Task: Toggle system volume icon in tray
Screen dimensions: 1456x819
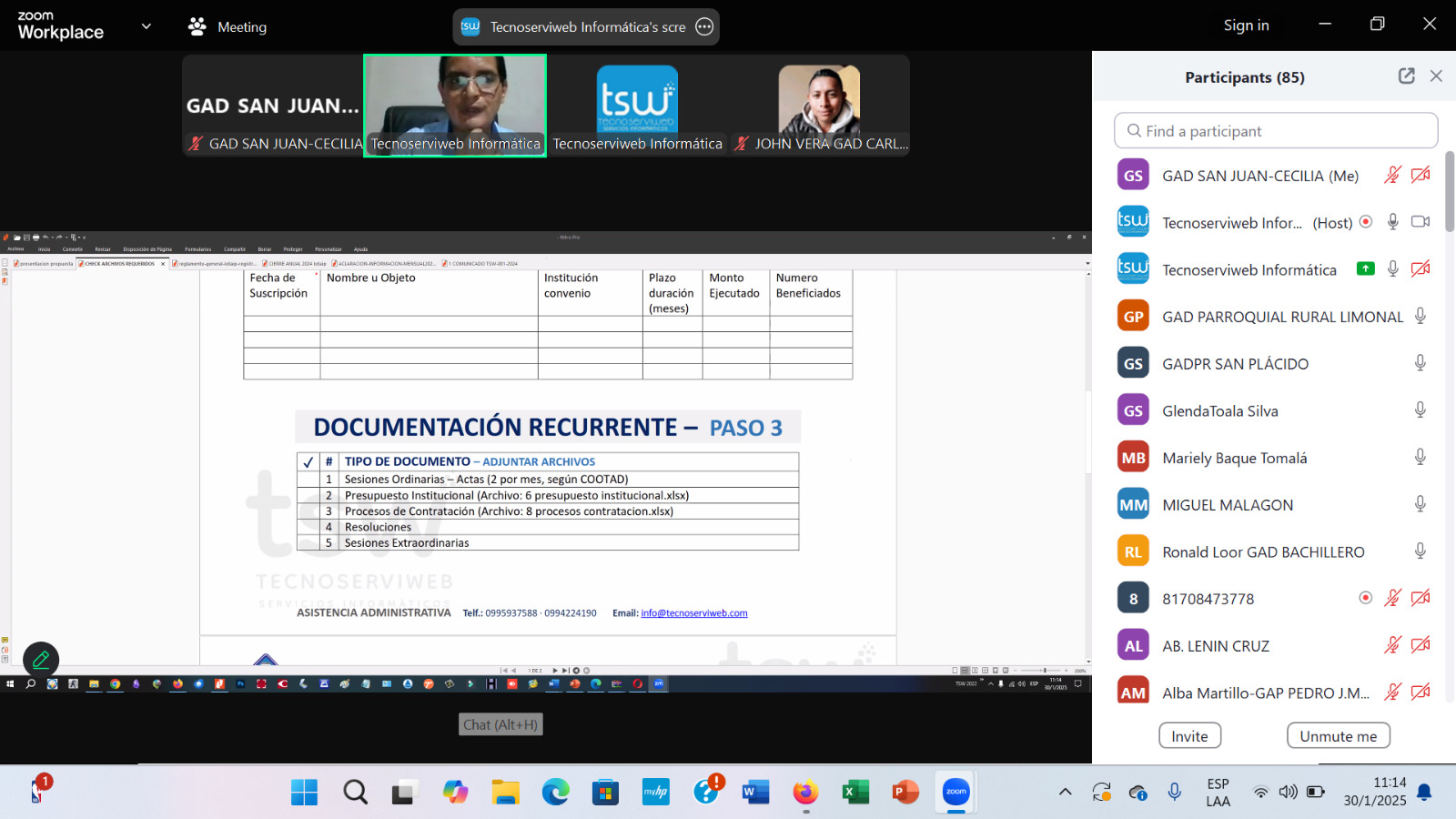Action: (1288, 792)
